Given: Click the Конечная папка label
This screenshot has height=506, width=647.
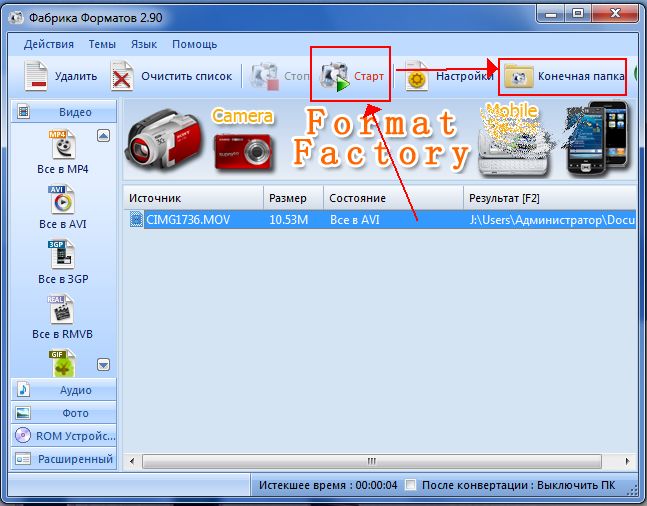Looking at the screenshot, I should (581, 76).
